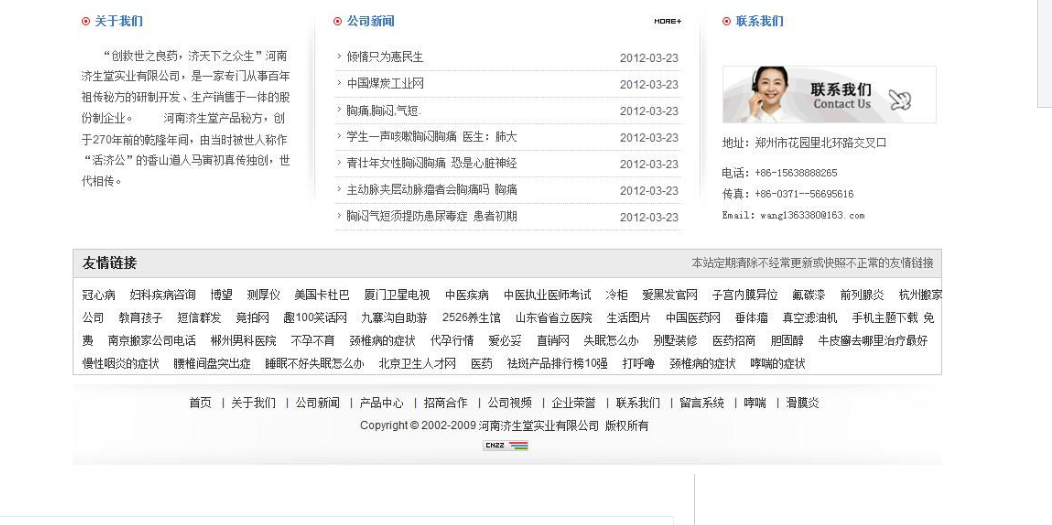Visit friendly link 真空滤油机
The image size is (1052, 525).
point(810,318)
